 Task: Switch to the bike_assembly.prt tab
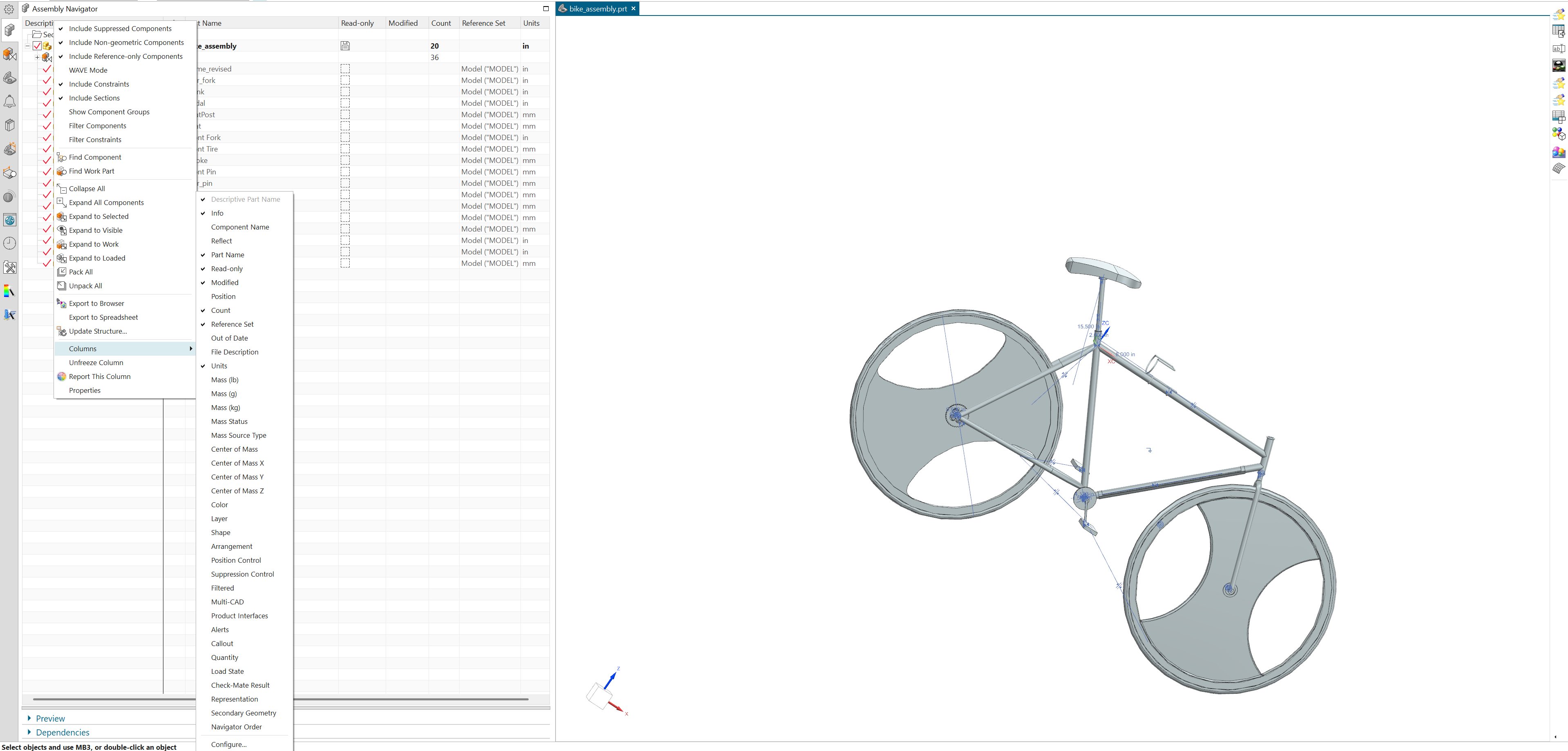tap(598, 9)
